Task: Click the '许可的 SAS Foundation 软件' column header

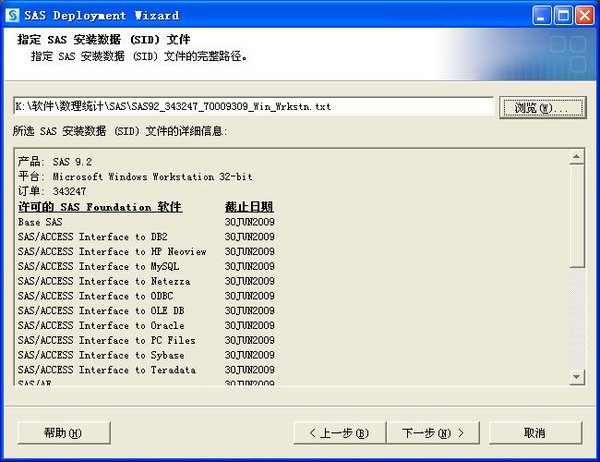Action: [x=100, y=207]
